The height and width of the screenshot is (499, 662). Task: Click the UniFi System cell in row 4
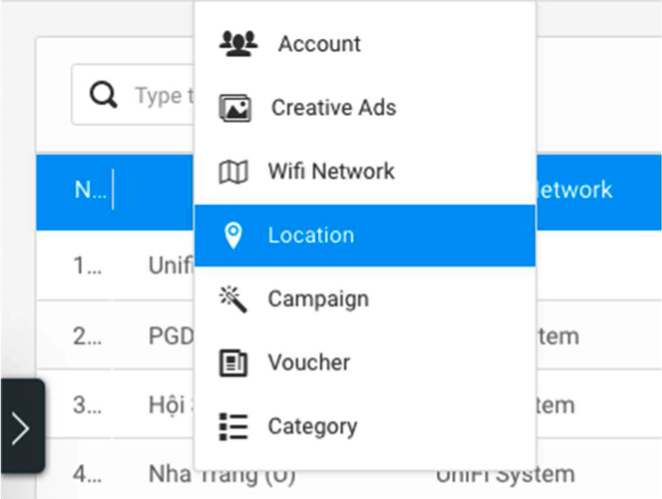505,475
